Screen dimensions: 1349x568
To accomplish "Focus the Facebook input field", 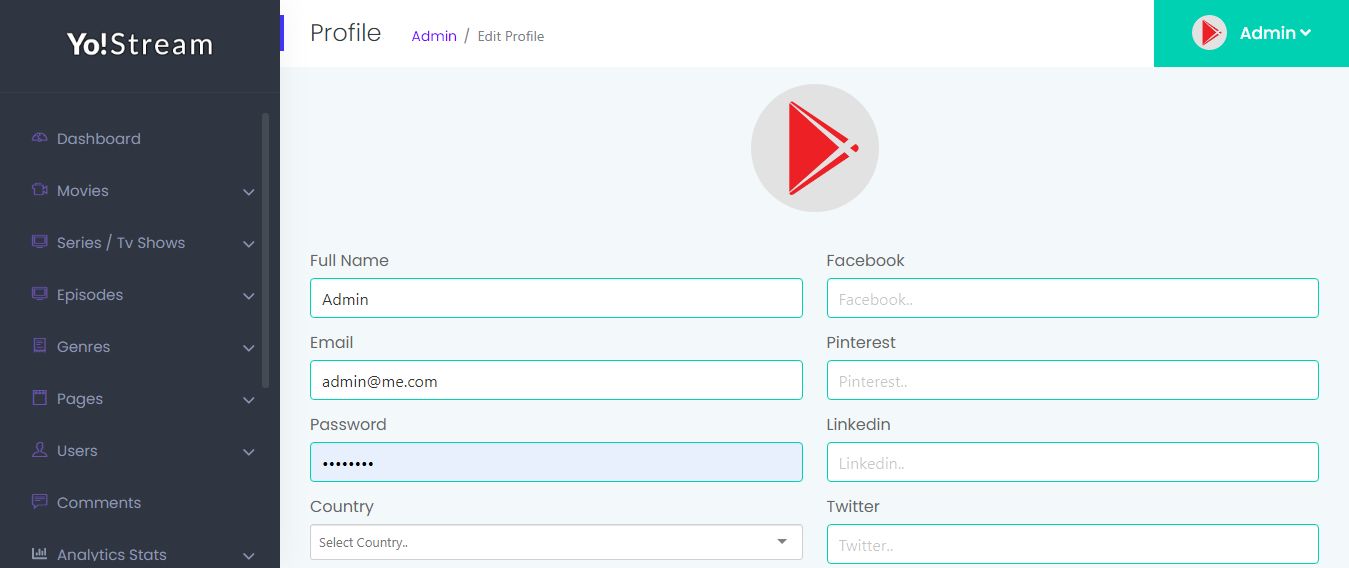I will (x=1072, y=298).
